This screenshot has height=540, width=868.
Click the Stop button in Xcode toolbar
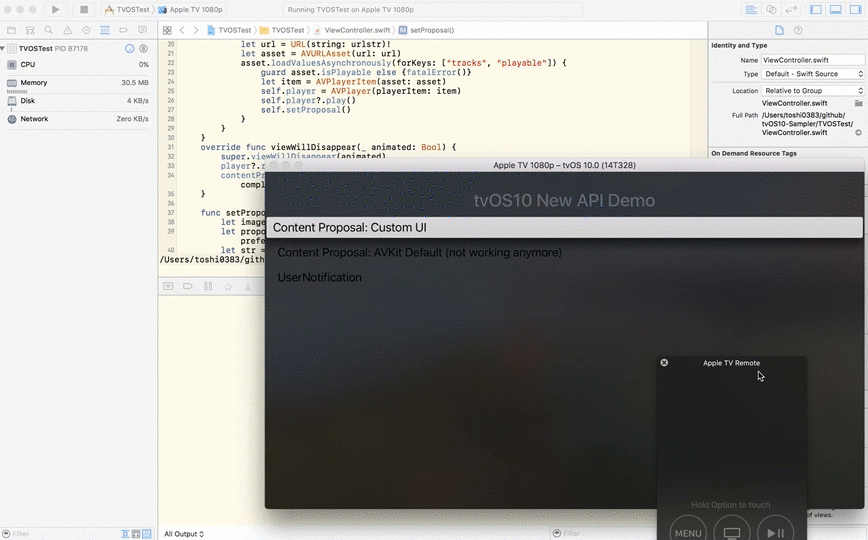pyautogui.click(x=84, y=9)
